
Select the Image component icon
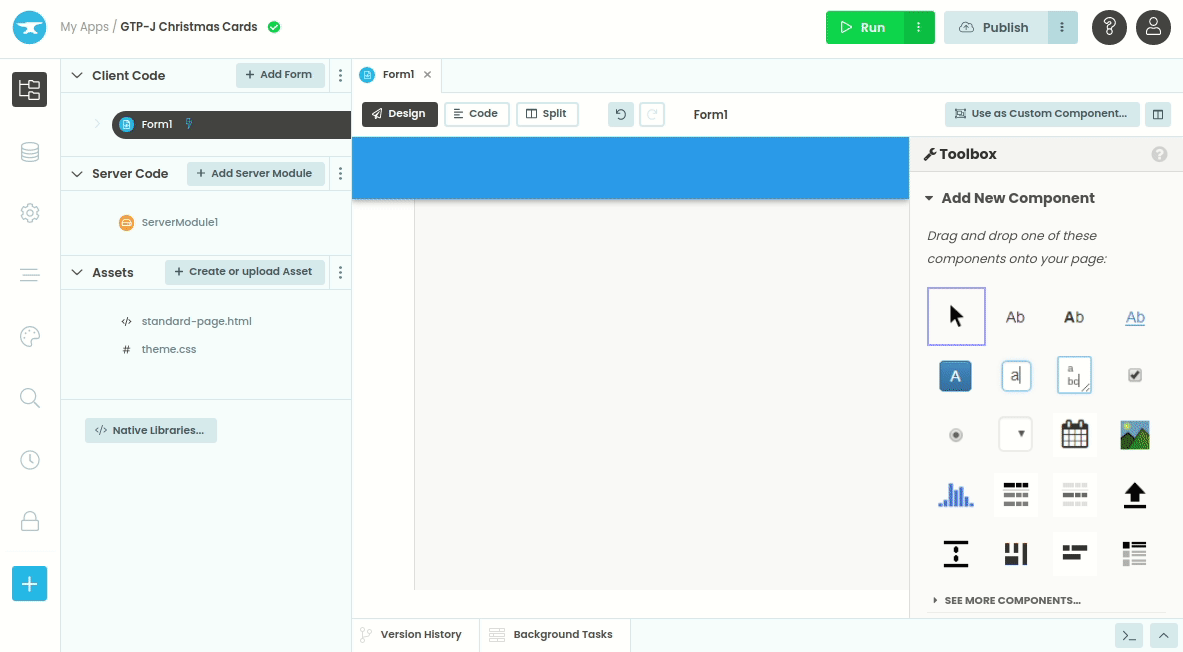(1135, 435)
